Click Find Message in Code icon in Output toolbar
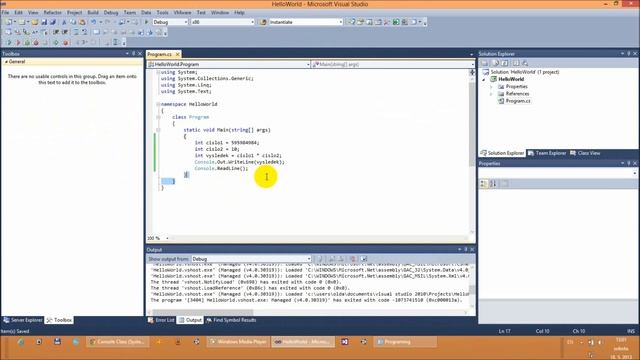The height and width of the screenshot is (360, 640). click(320, 259)
